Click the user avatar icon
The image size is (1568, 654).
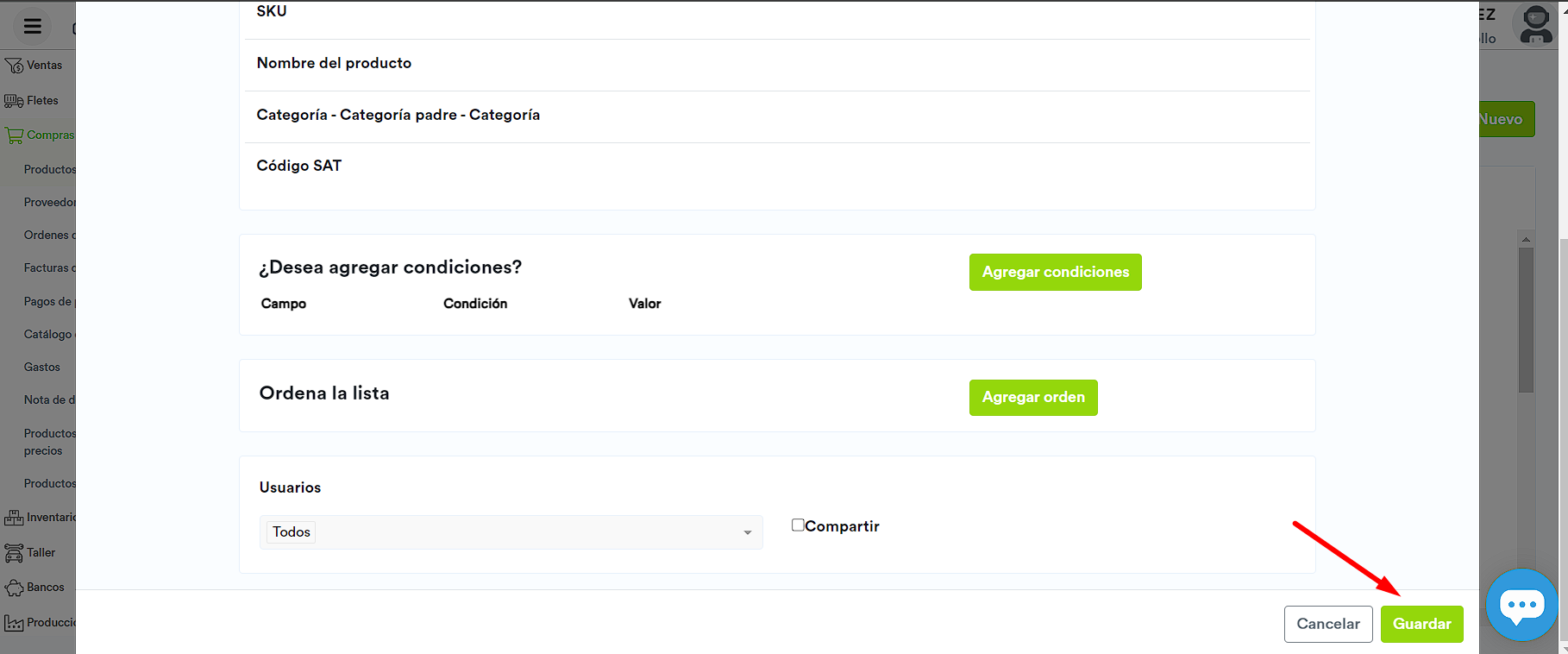(1536, 24)
